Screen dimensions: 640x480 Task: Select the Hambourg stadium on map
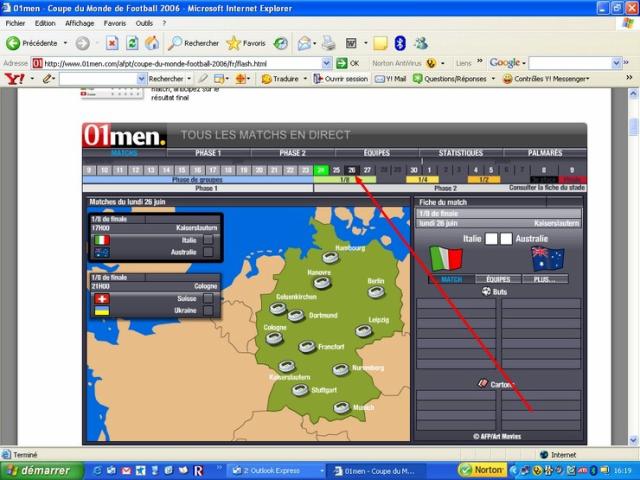(330, 258)
